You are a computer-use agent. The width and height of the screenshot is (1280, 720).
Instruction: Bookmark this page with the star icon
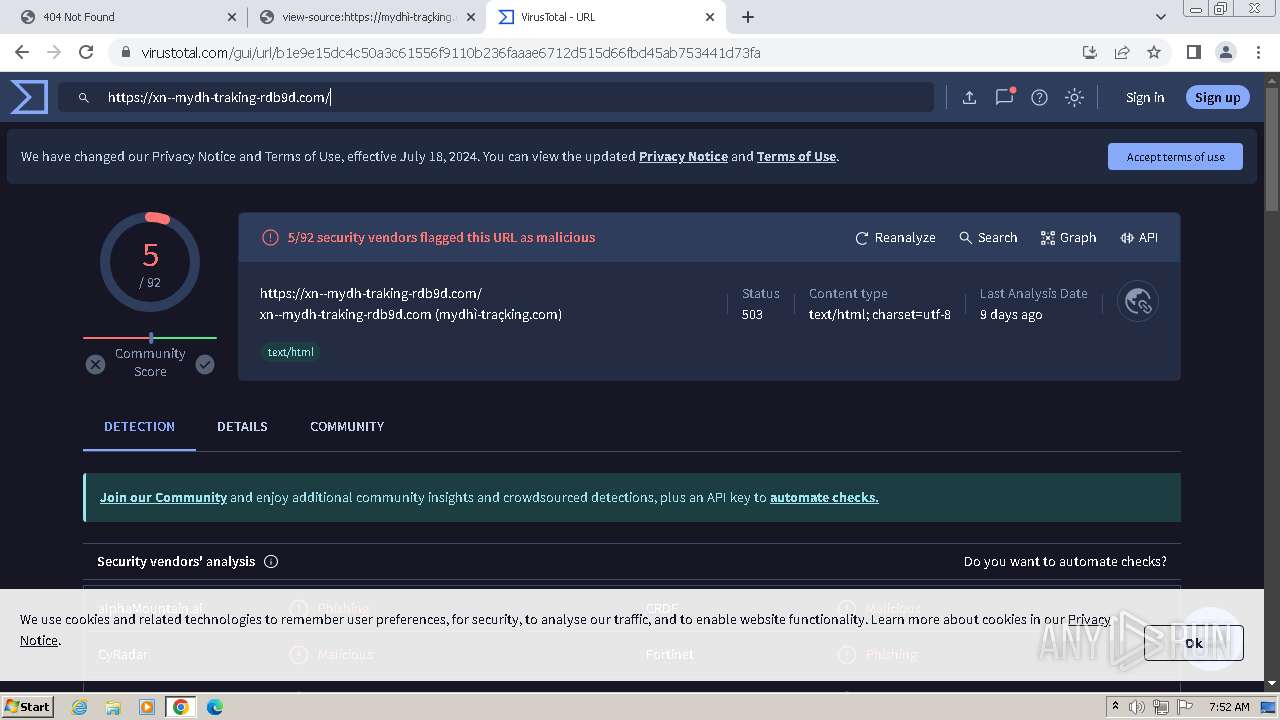click(1154, 52)
